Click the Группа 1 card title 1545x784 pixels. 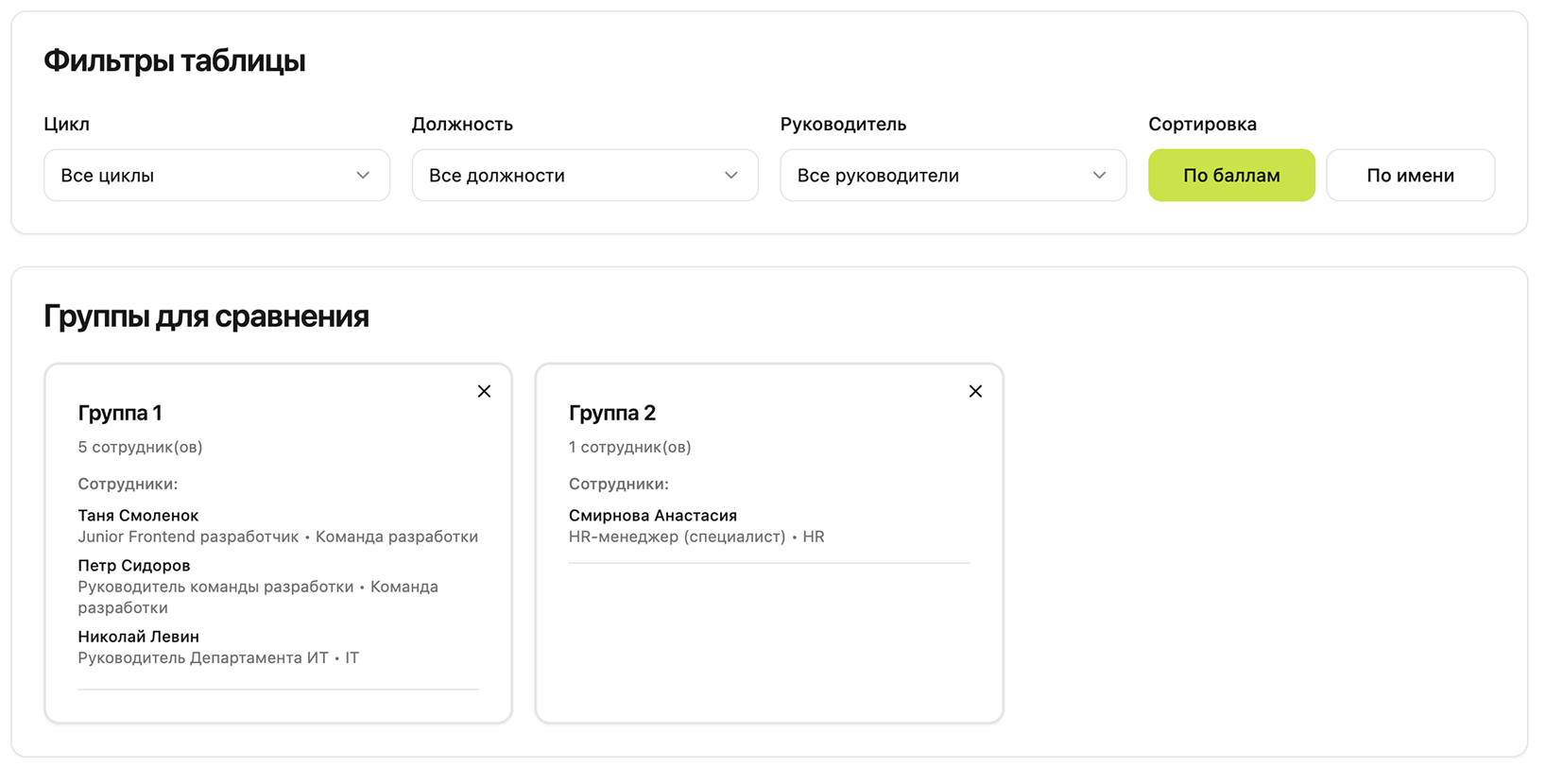[x=120, y=413]
